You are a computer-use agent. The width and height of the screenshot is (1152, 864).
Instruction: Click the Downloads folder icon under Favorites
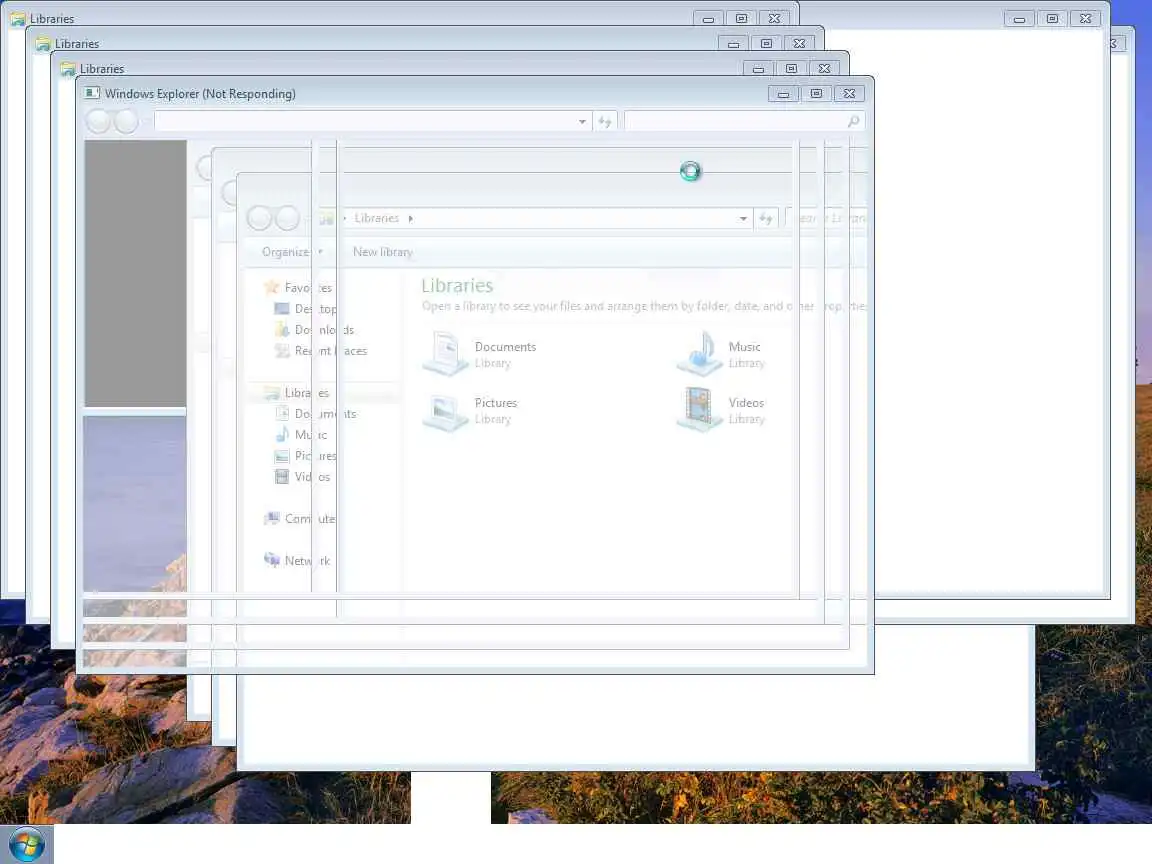pos(282,330)
